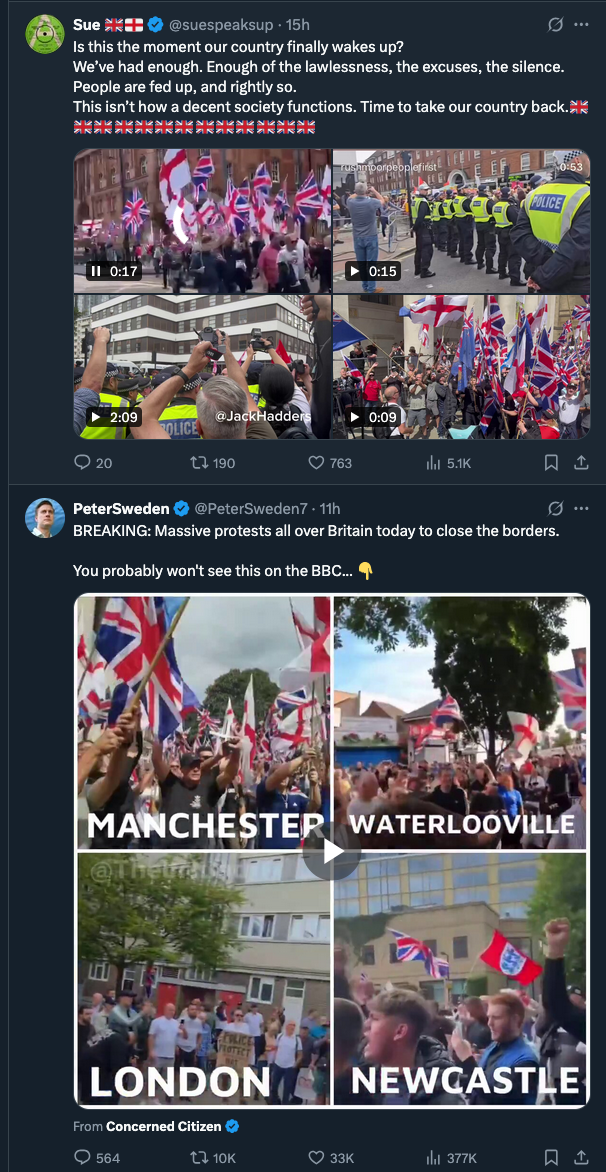Like Sue's post with 763 likes
606x1172 pixels.
pos(316,463)
